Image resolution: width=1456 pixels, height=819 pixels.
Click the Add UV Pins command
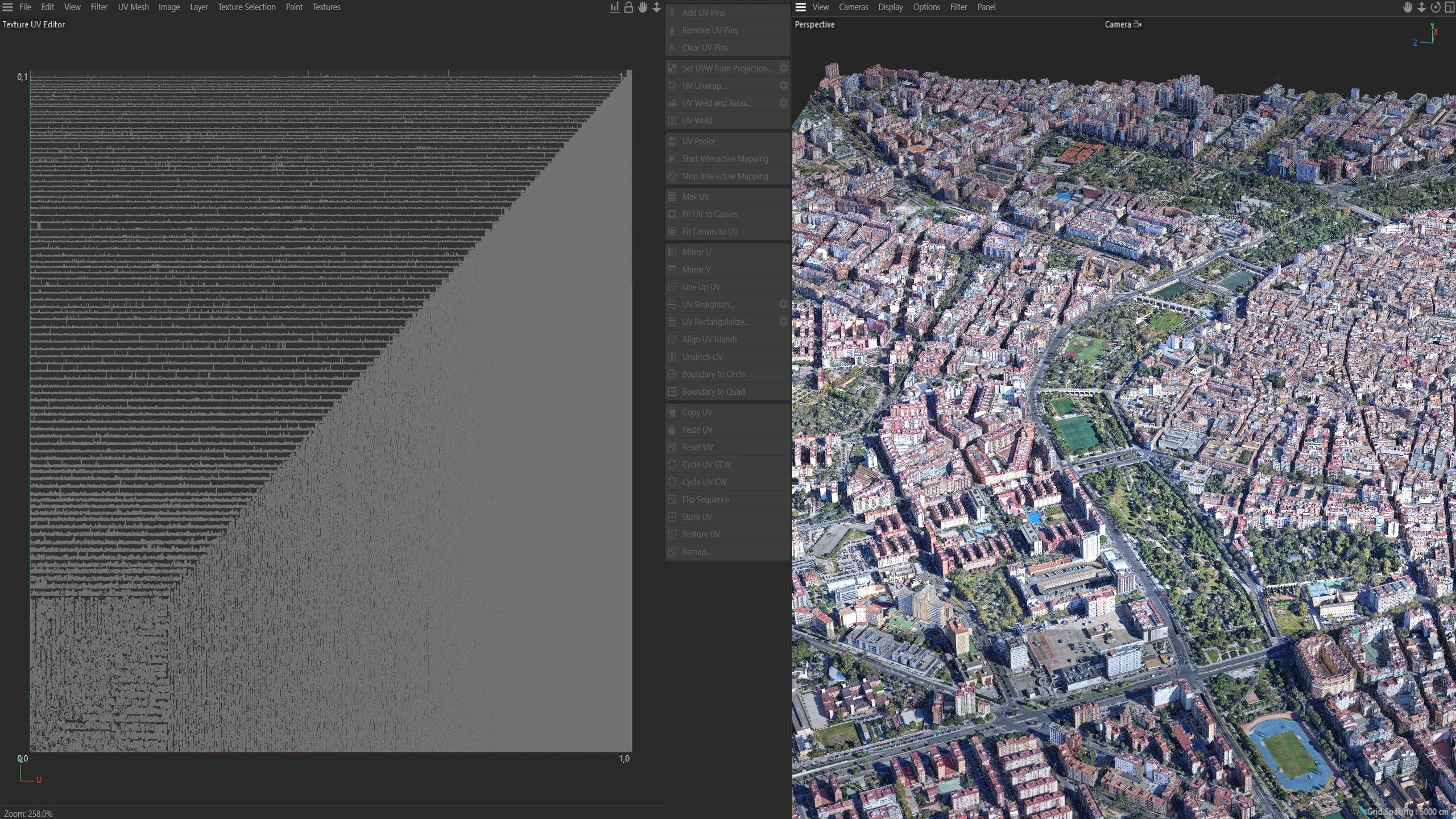(x=727, y=13)
